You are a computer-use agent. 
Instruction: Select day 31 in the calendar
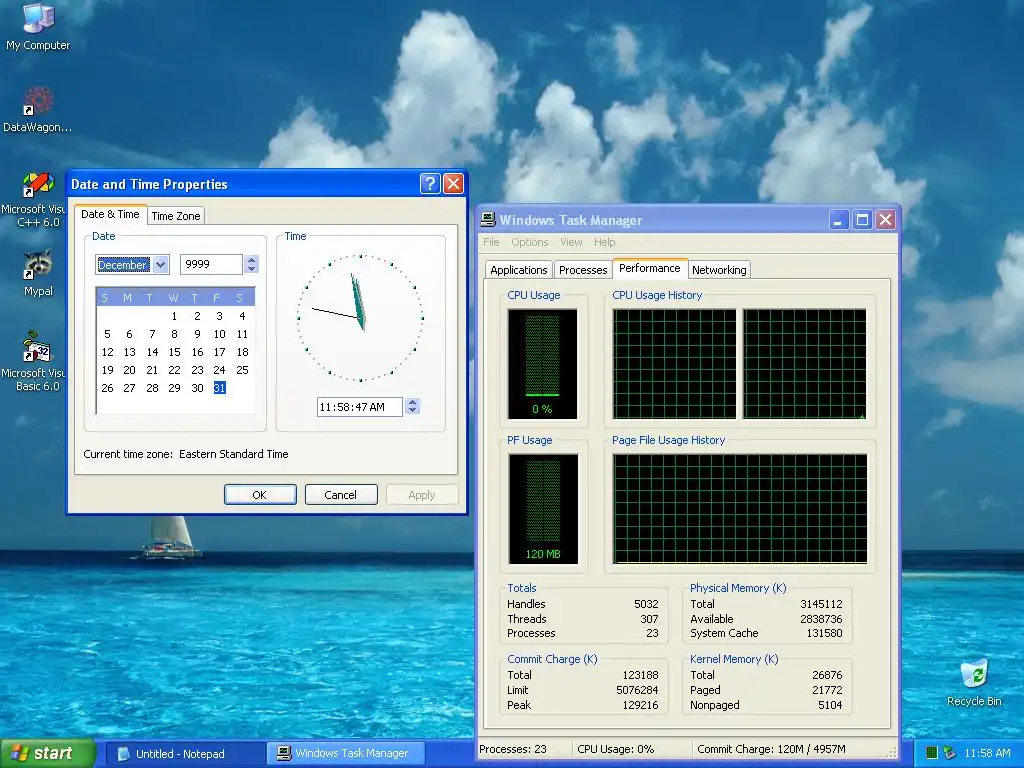[219, 388]
